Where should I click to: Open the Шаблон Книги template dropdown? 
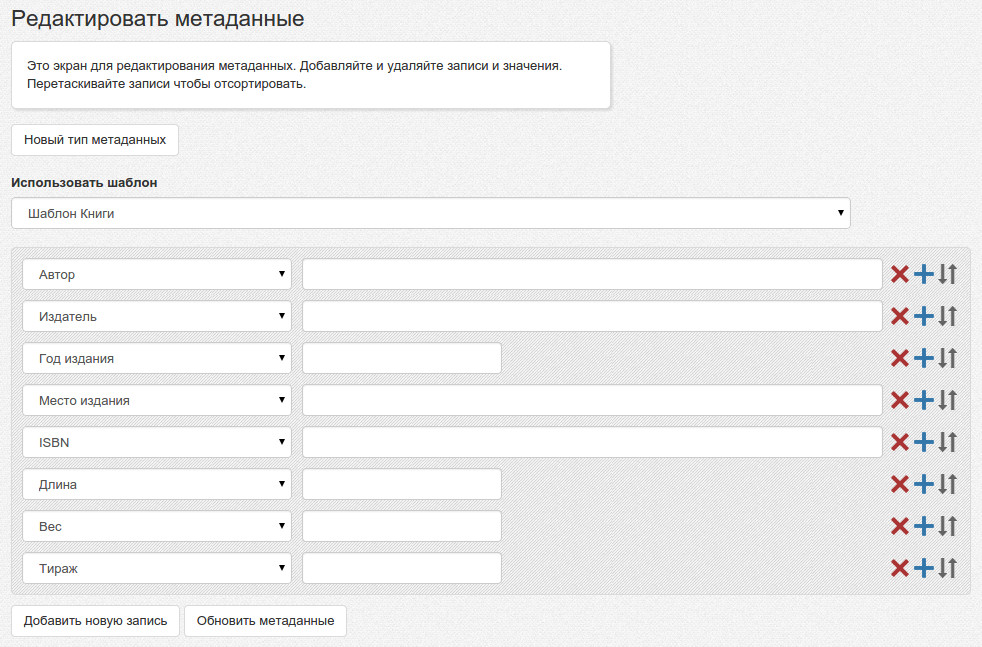click(430, 213)
